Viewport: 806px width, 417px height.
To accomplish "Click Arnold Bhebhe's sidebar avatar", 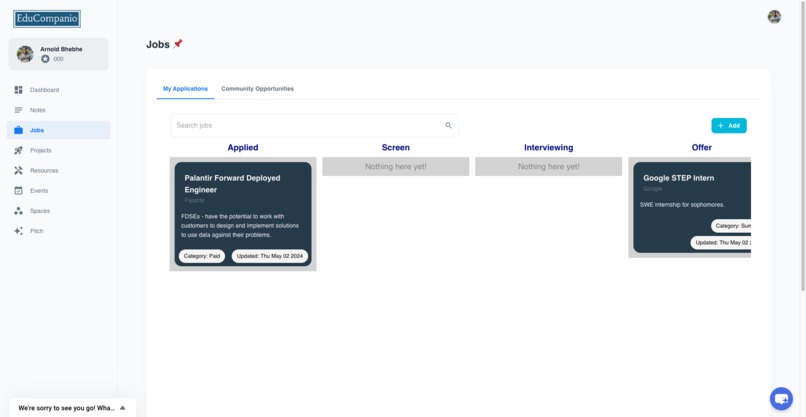I will [x=25, y=54].
